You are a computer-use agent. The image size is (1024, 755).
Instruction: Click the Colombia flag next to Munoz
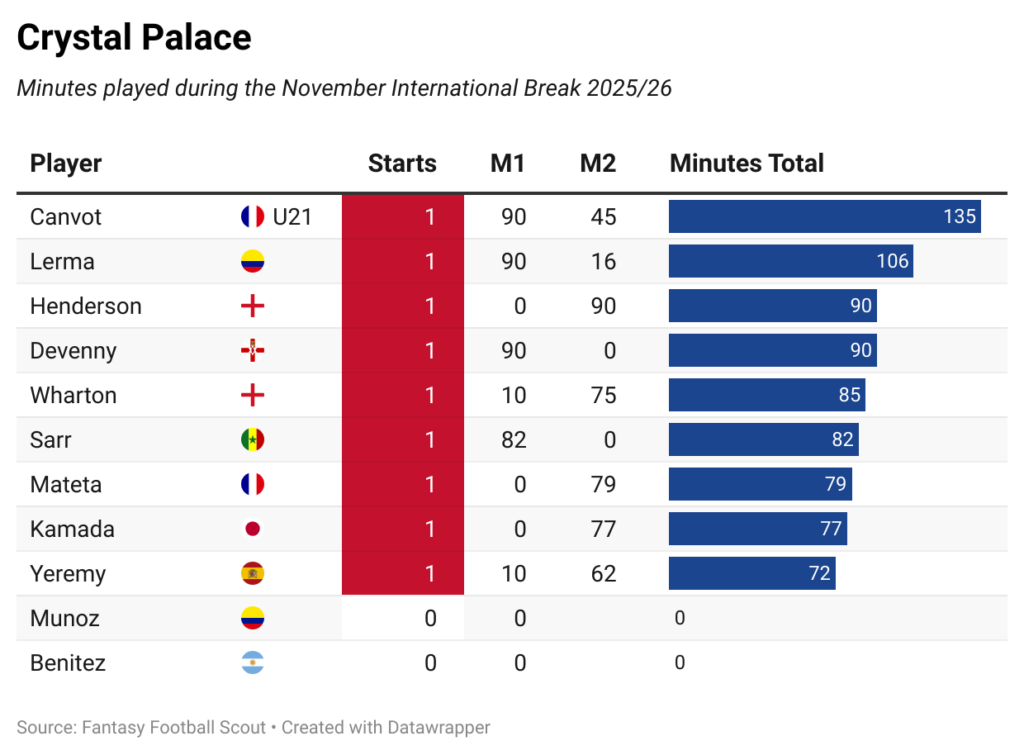252,619
